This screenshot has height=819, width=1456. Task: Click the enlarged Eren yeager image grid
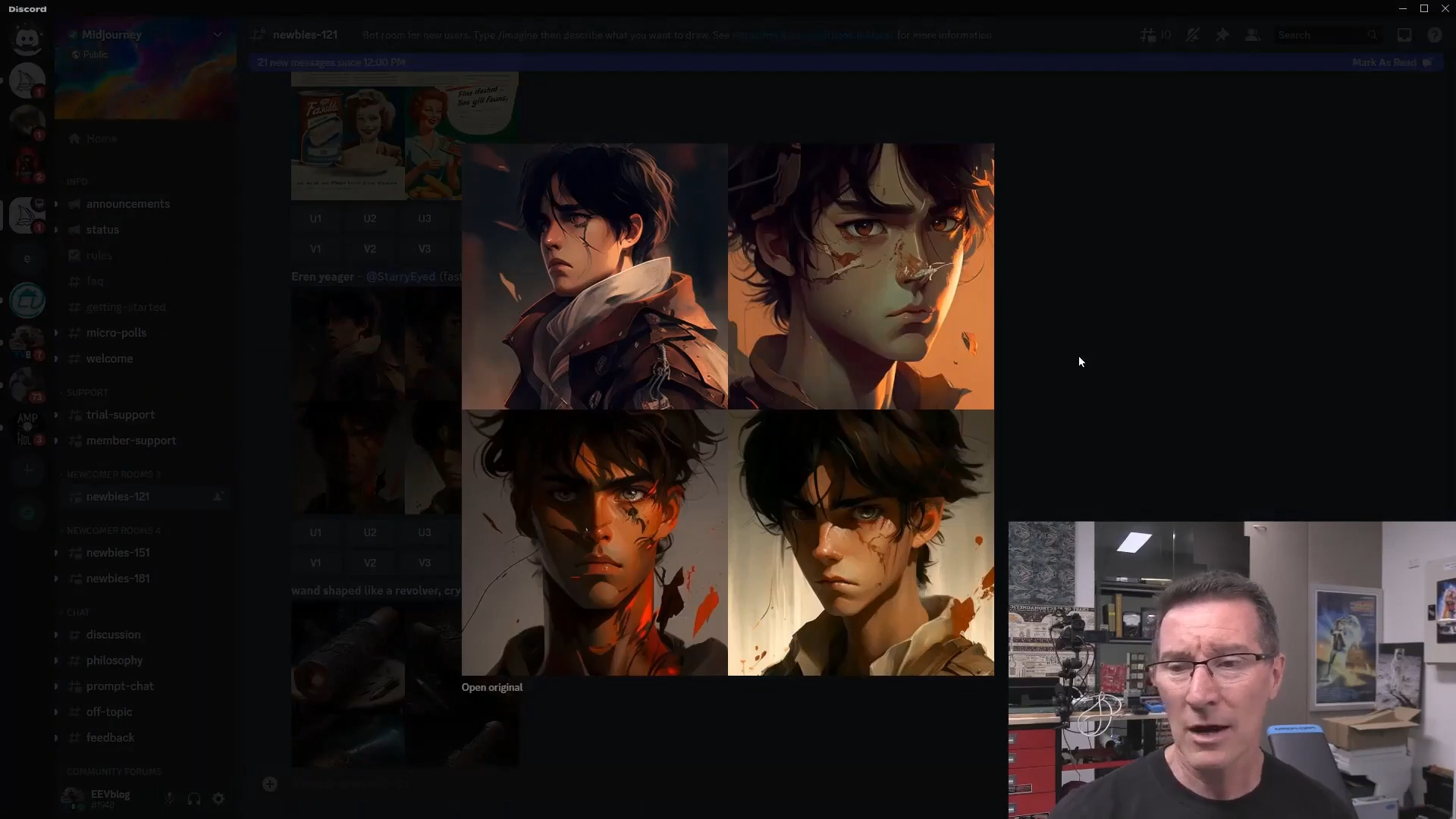coord(728,409)
